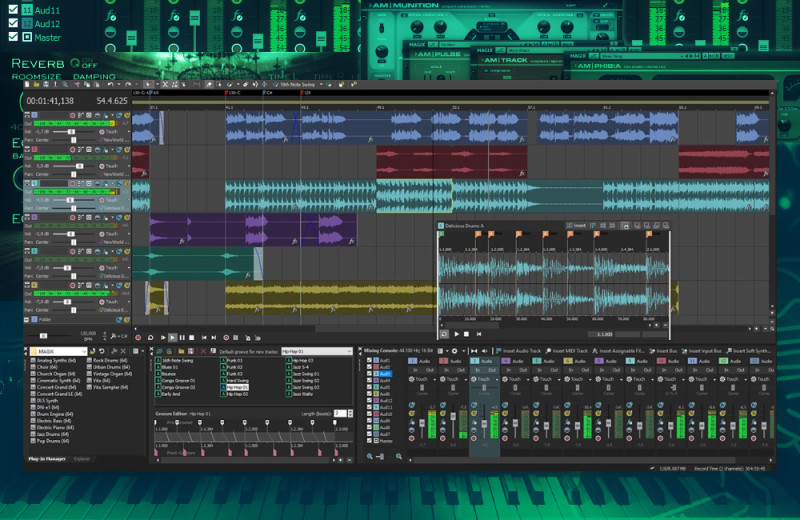Uncheck the Aud11 checkbox in background list
The height and width of the screenshot is (520, 800).
(12, 8)
